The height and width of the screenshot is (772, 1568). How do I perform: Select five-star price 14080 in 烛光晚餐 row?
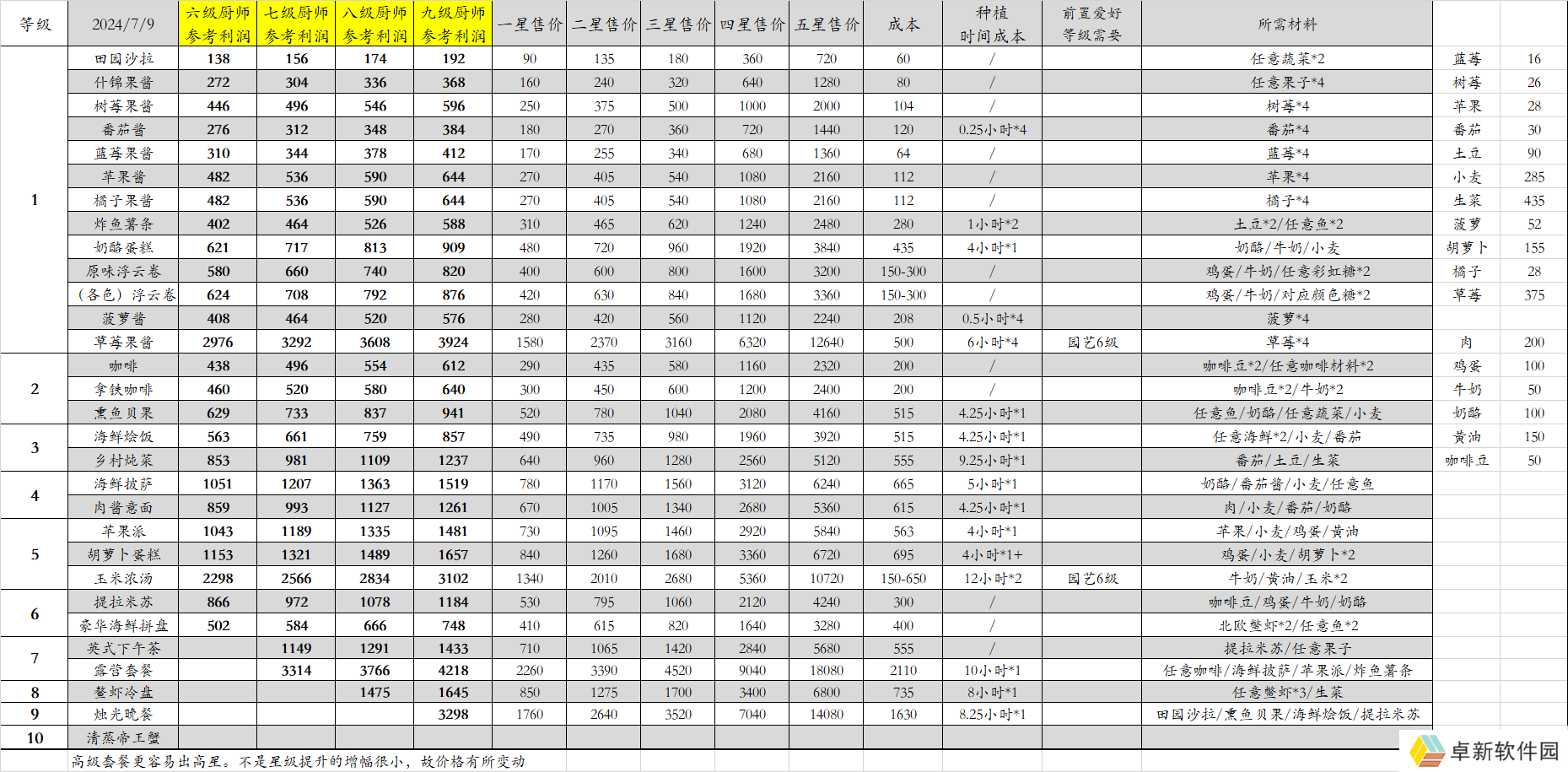(x=827, y=714)
